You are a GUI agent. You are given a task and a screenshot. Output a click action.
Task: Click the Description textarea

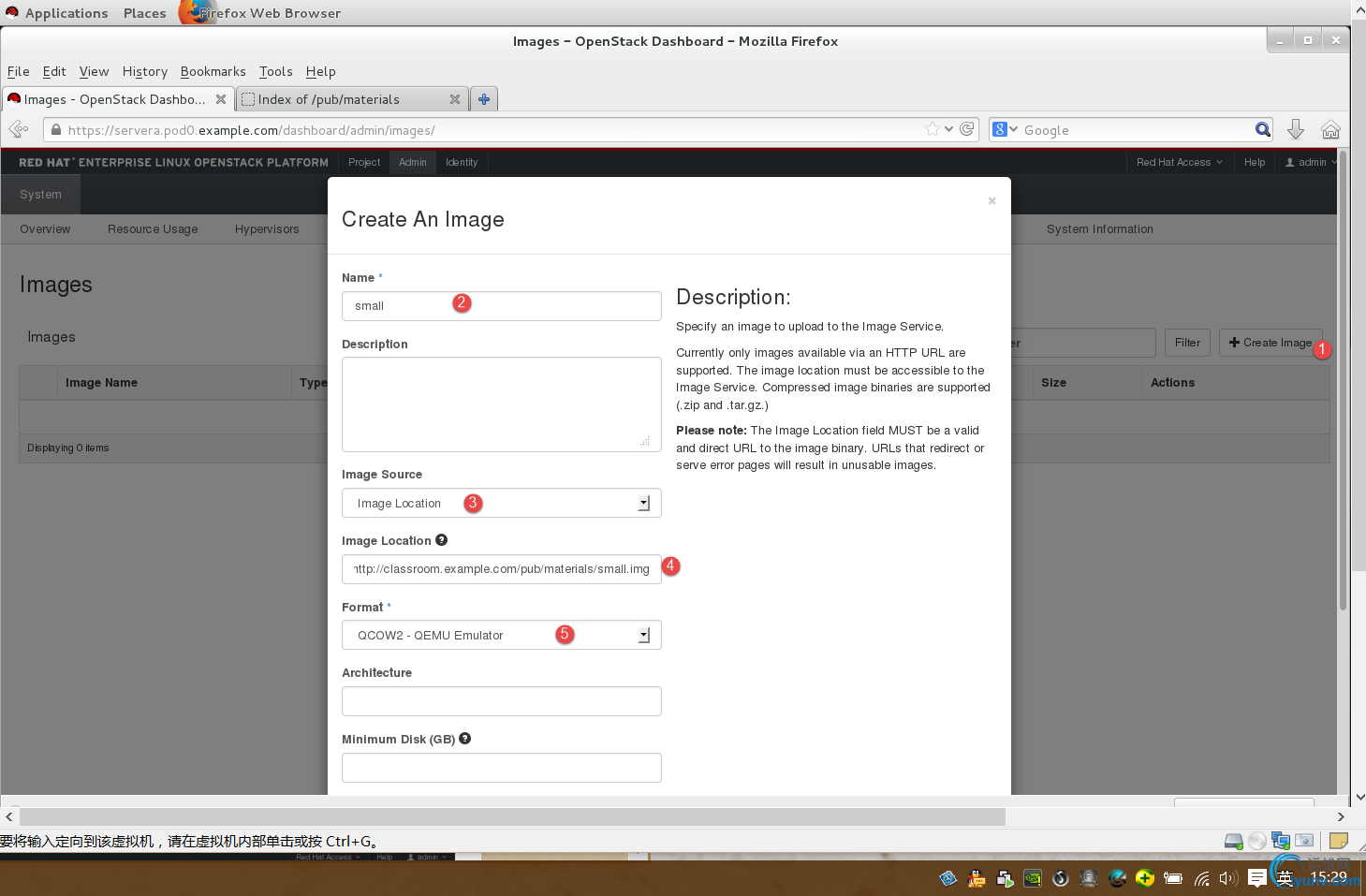point(502,404)
